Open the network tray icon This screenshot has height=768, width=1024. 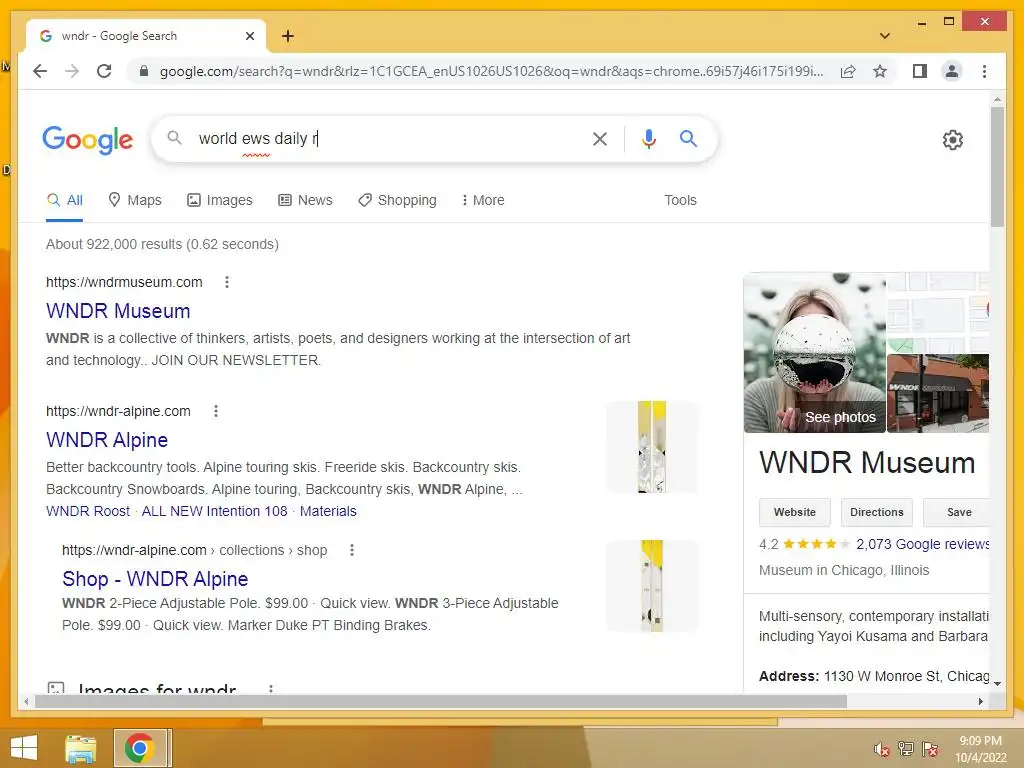click(905, 749)
